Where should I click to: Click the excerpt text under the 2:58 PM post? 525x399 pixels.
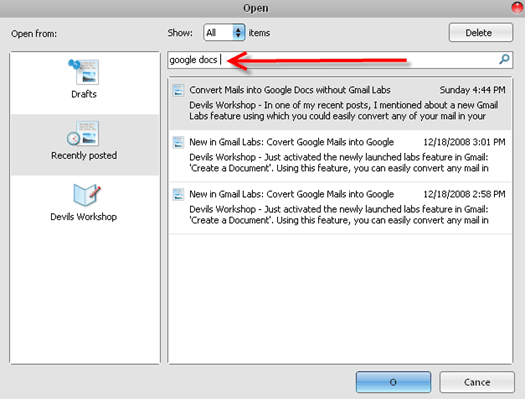pos(339,215)
